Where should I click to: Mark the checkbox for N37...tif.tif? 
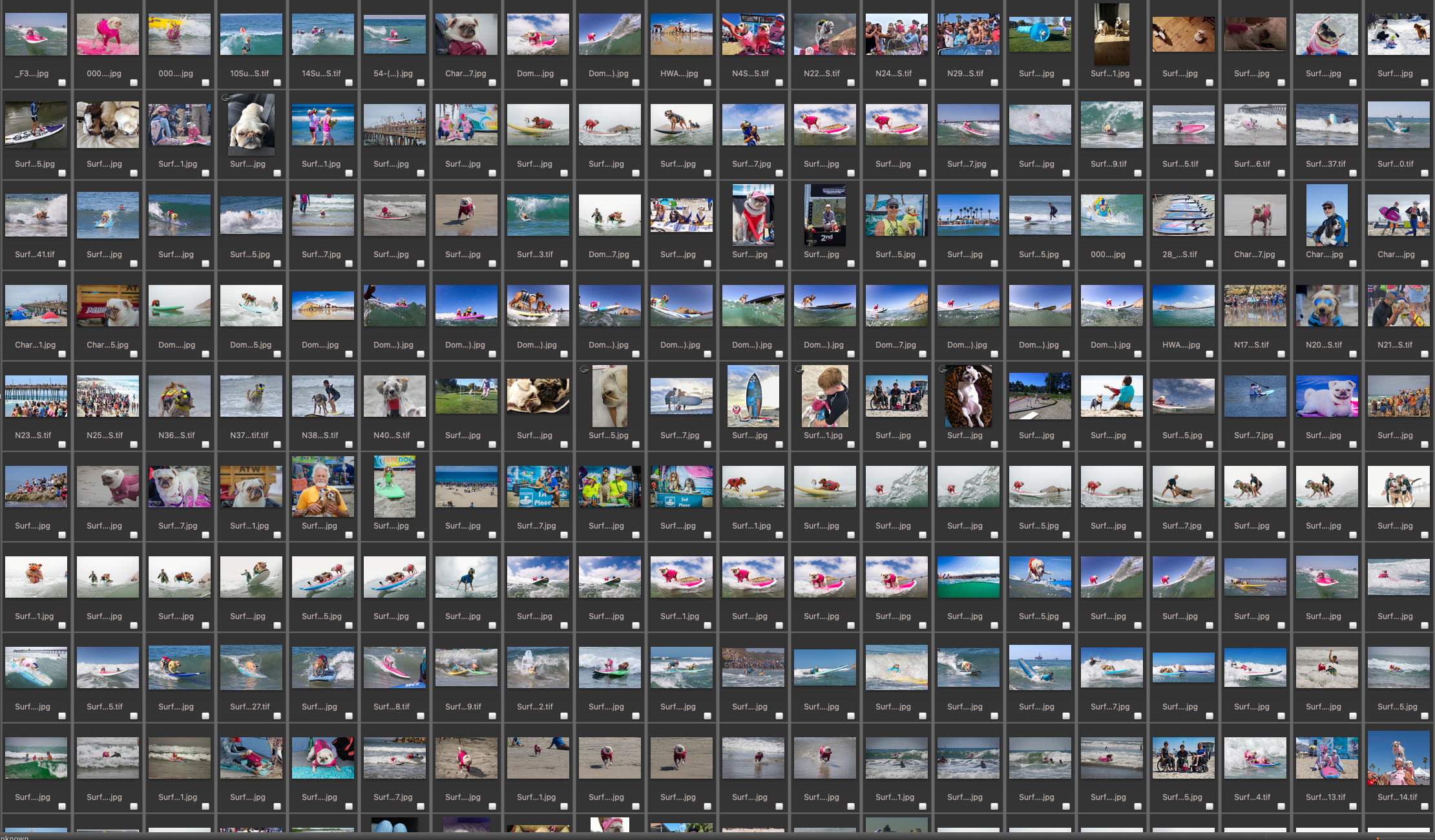tap(277, 445)
